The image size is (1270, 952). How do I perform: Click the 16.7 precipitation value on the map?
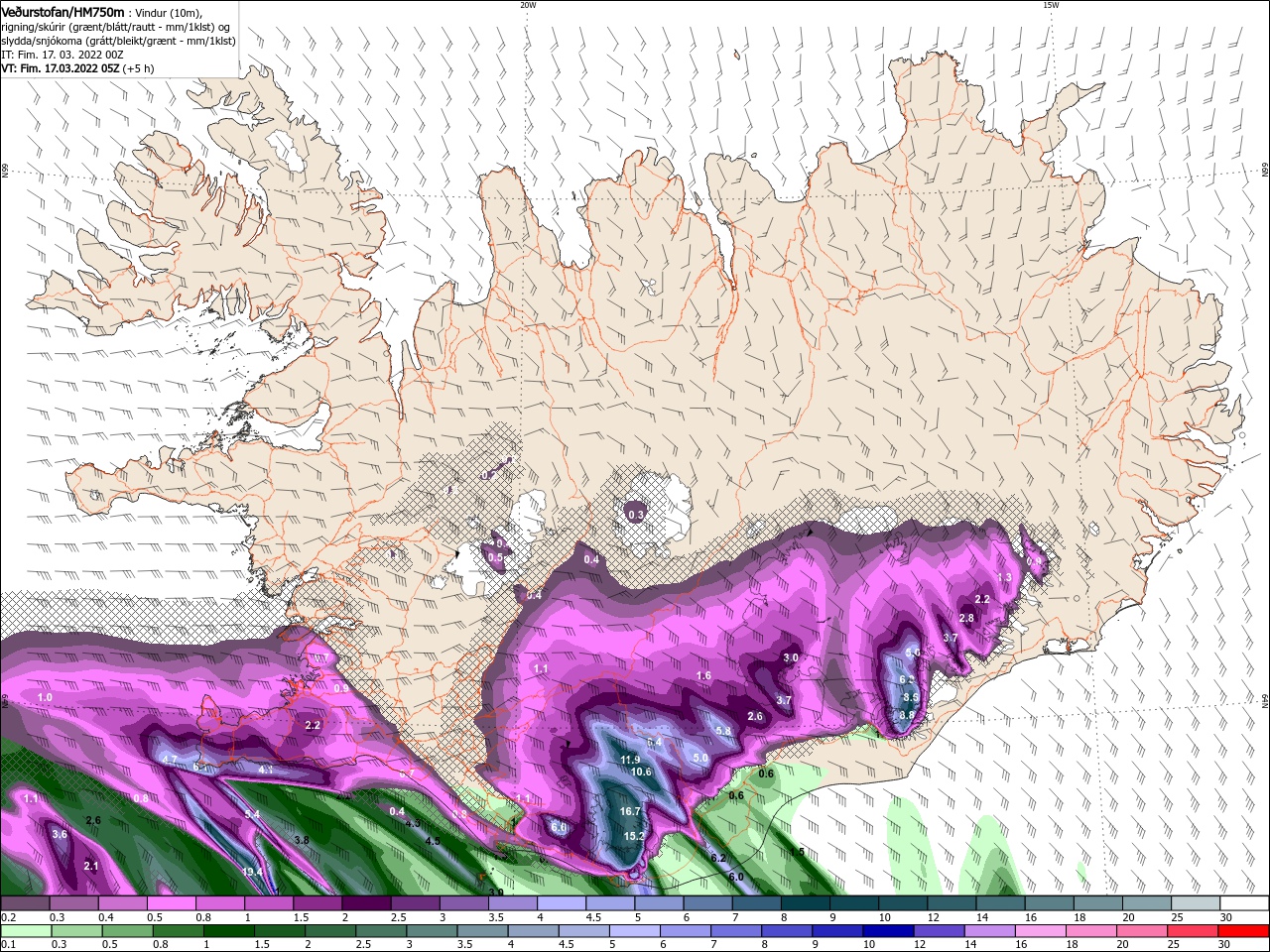(630, 811)
